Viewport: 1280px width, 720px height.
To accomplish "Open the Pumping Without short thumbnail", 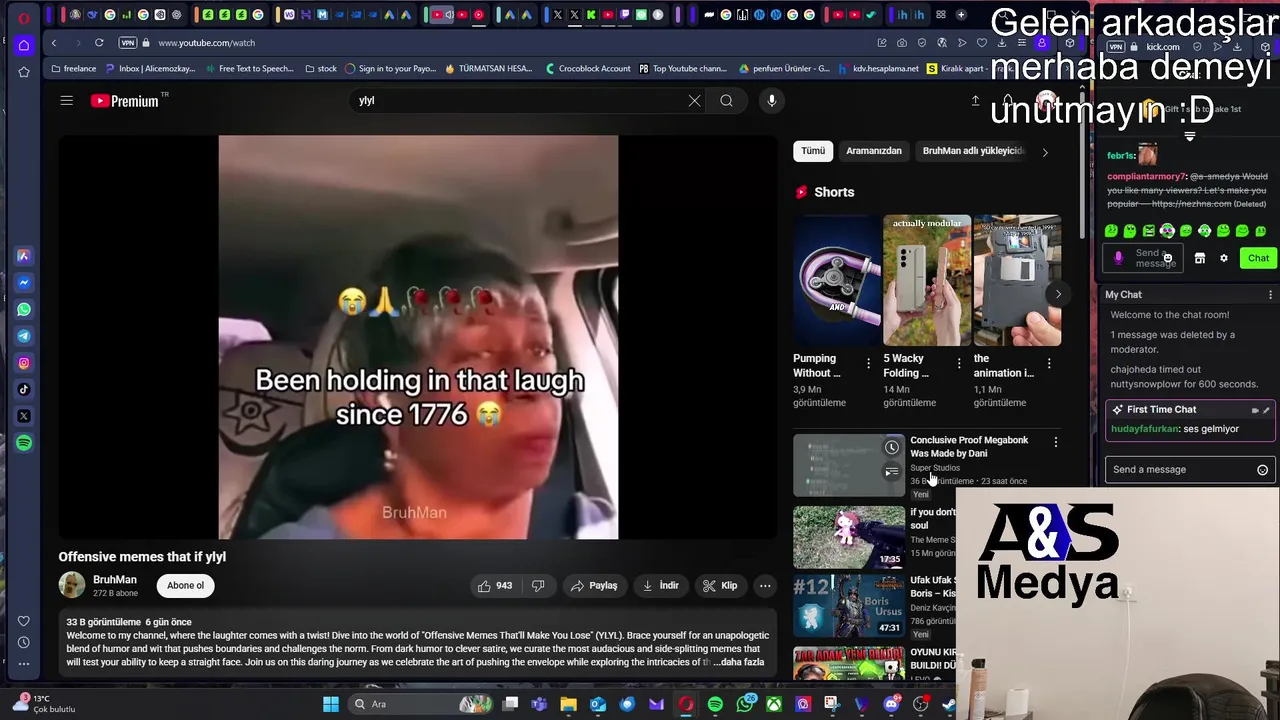I will tap(837, 281).
